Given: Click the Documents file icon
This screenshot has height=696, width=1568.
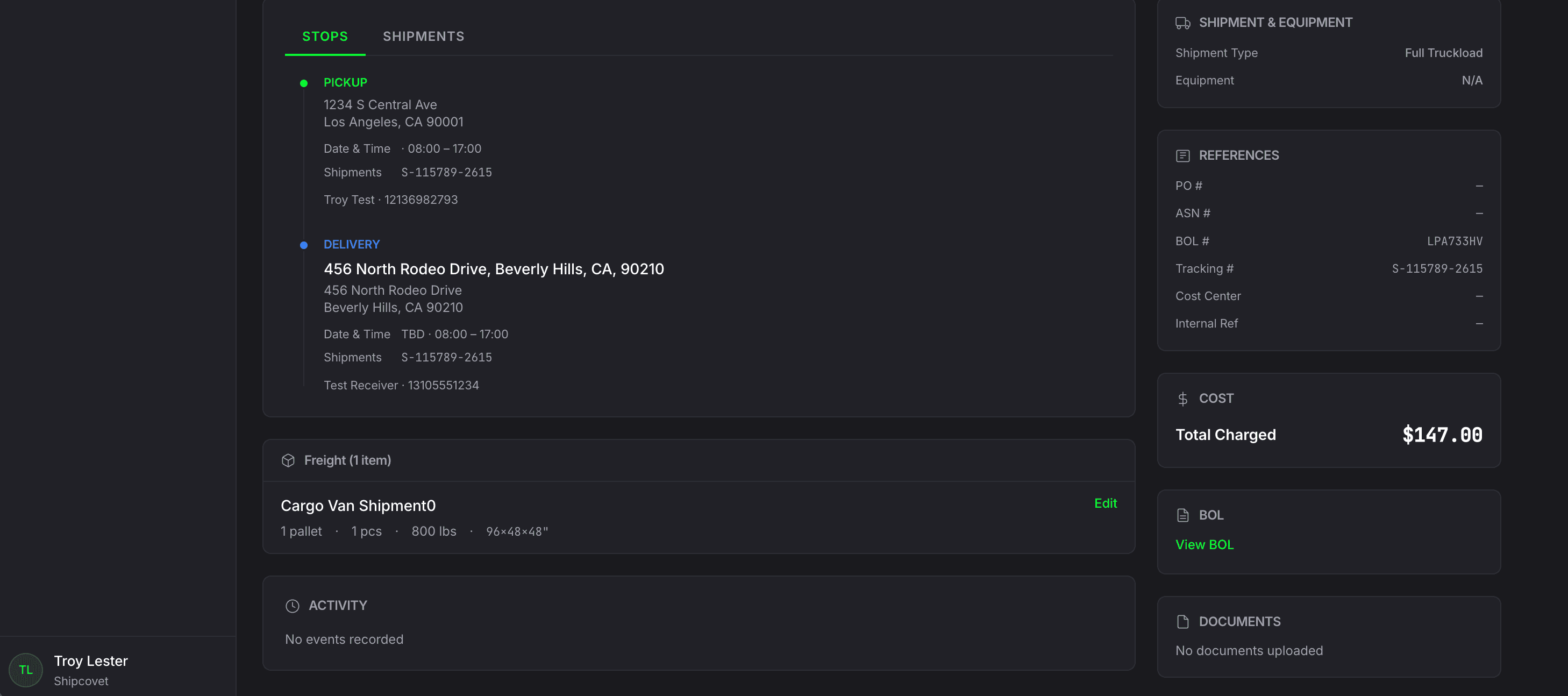Looking at the screenshot, I should [1182, 622].
